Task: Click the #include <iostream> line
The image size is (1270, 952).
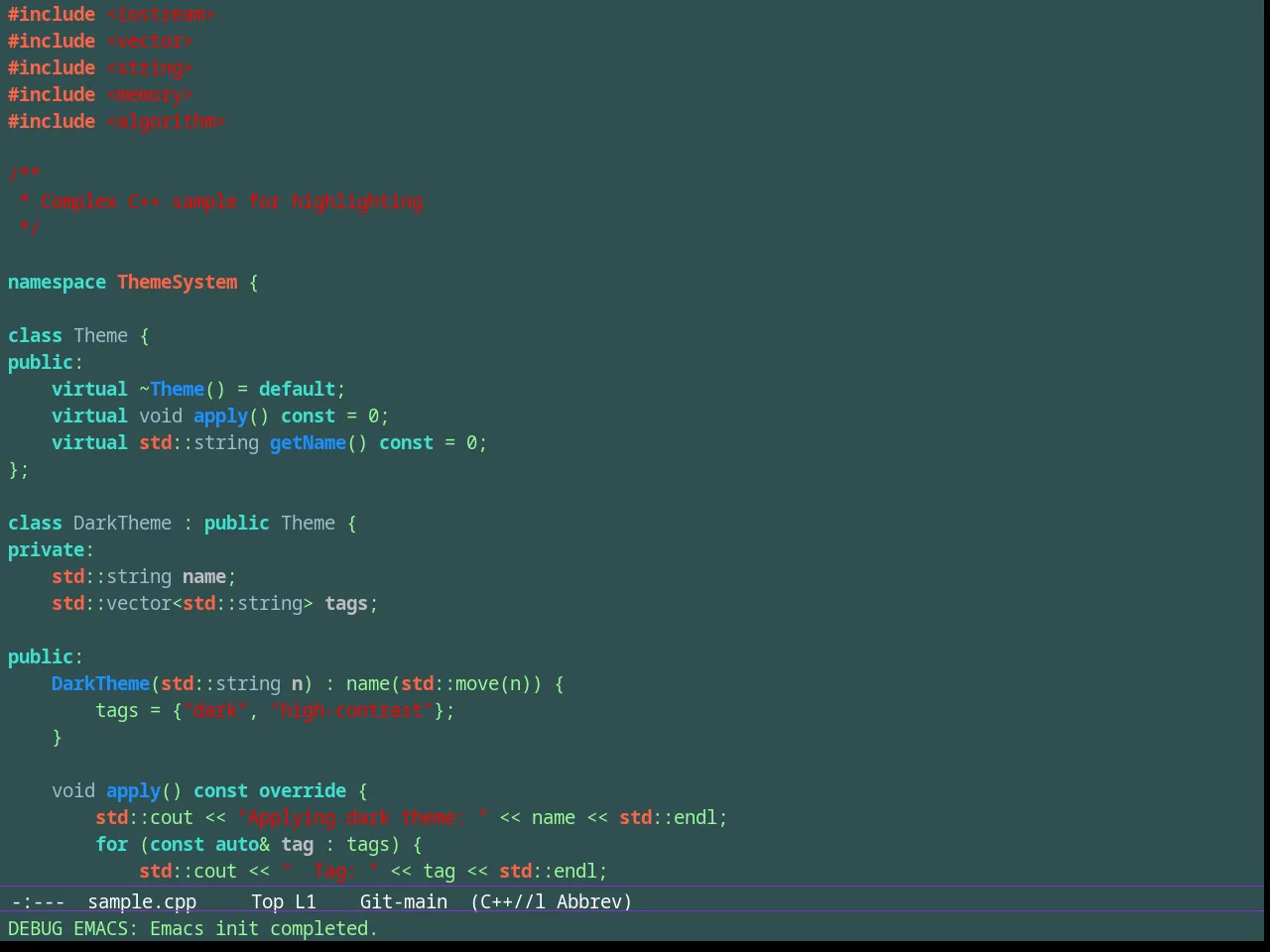Action: pyautogui.click(x=111, y=14)
